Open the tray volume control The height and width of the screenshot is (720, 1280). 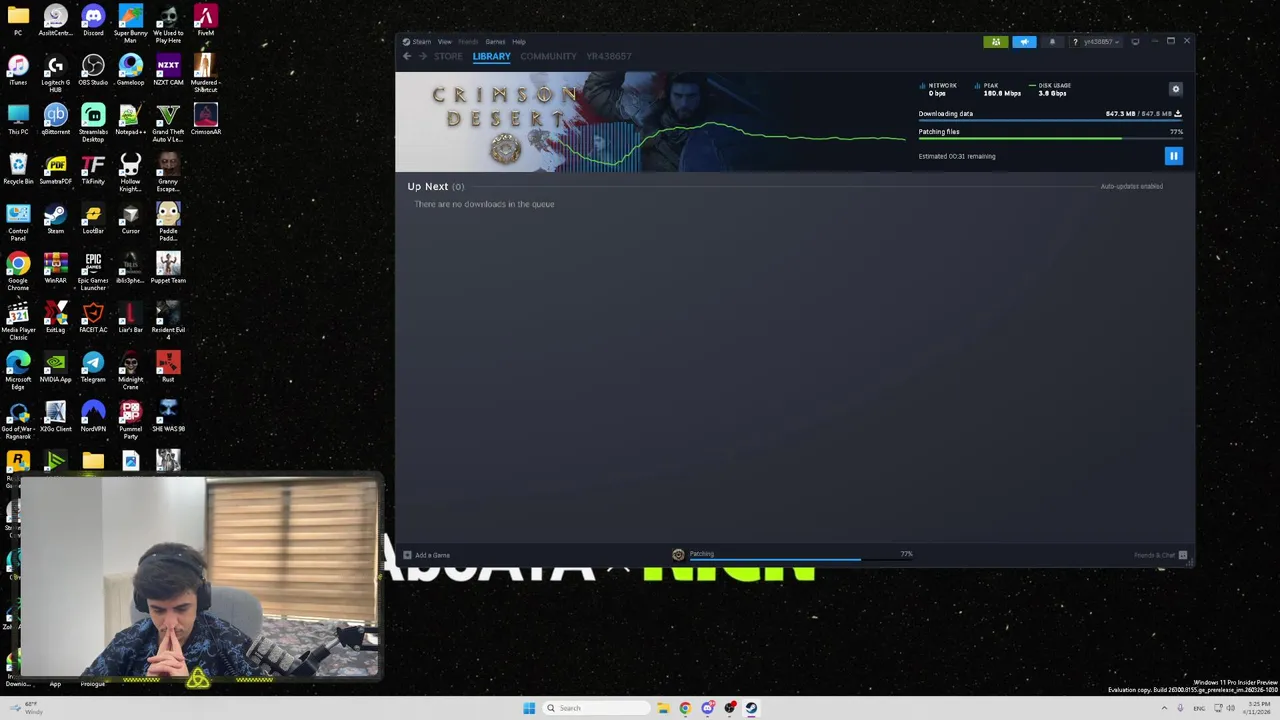(x=1229, y=708)
